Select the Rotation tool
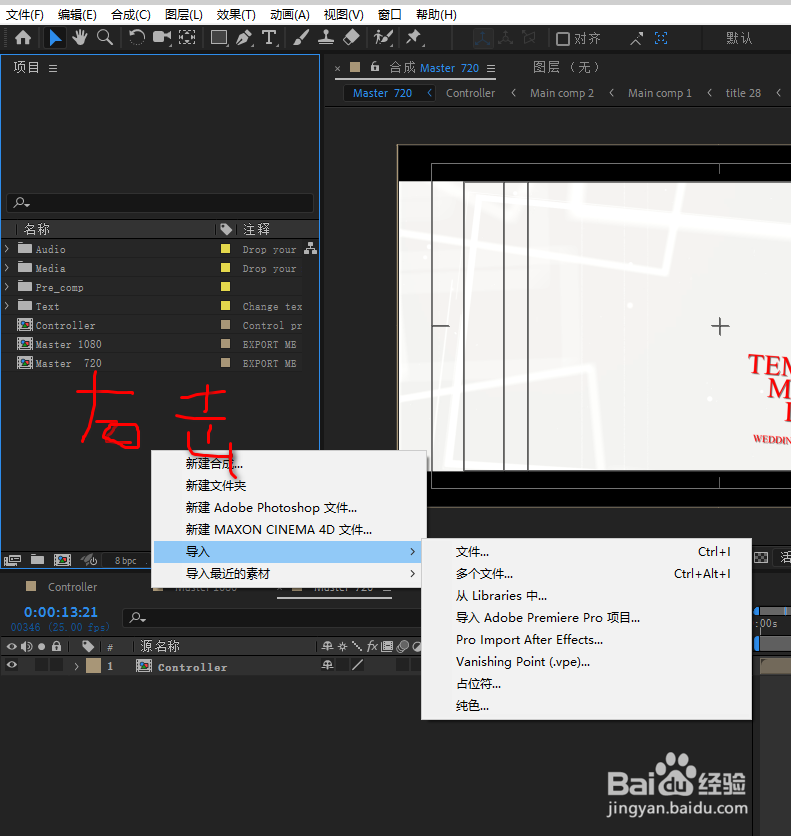Screen dimensions: 791x836 pos(136,38)
